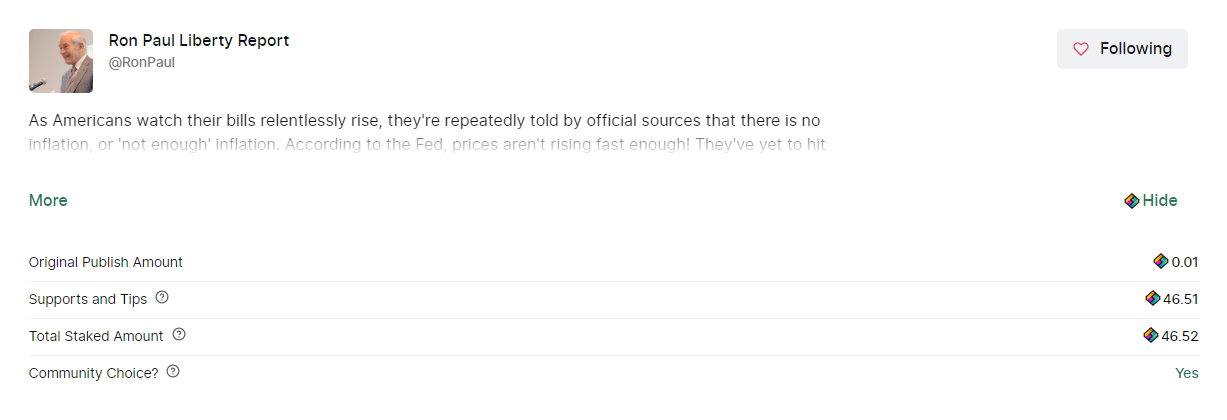Screen dimensions: 1227x420
Task: Click the Supports and Tips label
Action: [88, 299]
